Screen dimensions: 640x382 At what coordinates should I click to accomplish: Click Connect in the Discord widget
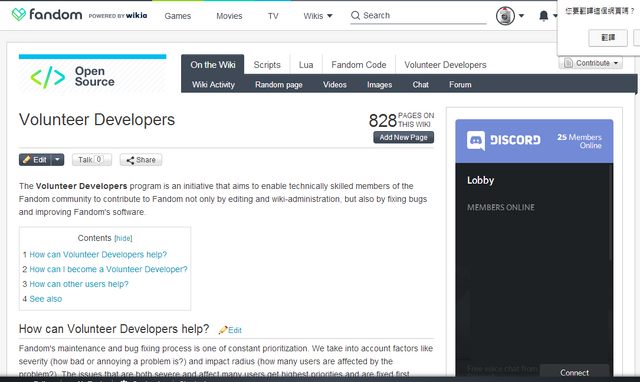tap(574, 372)
